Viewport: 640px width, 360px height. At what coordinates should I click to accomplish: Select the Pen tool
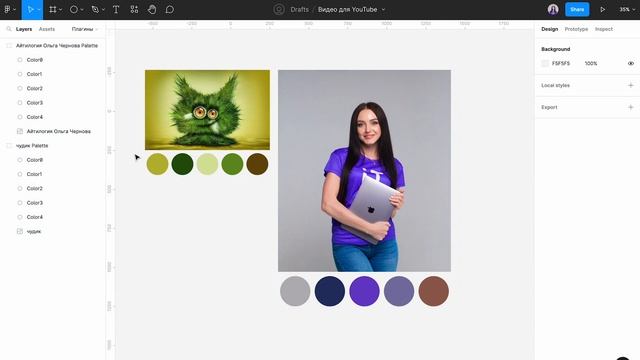95,9
